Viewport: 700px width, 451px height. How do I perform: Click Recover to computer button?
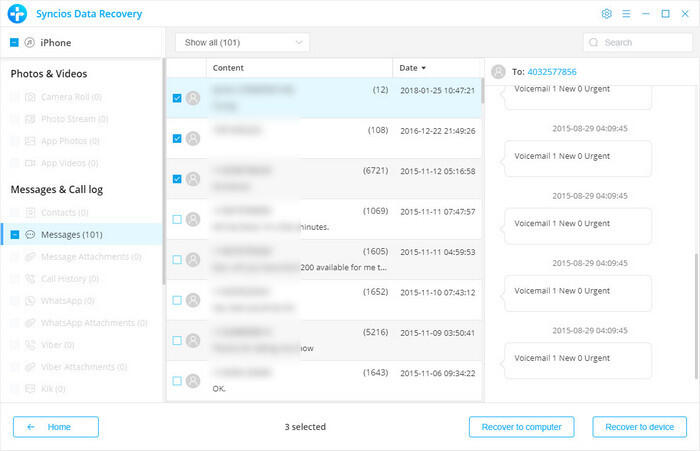point(521,427)
